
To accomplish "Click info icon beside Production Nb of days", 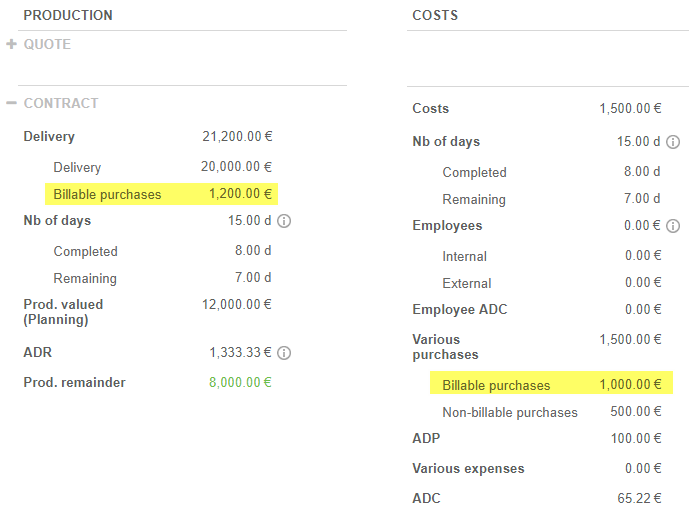I will coord(284,221).
